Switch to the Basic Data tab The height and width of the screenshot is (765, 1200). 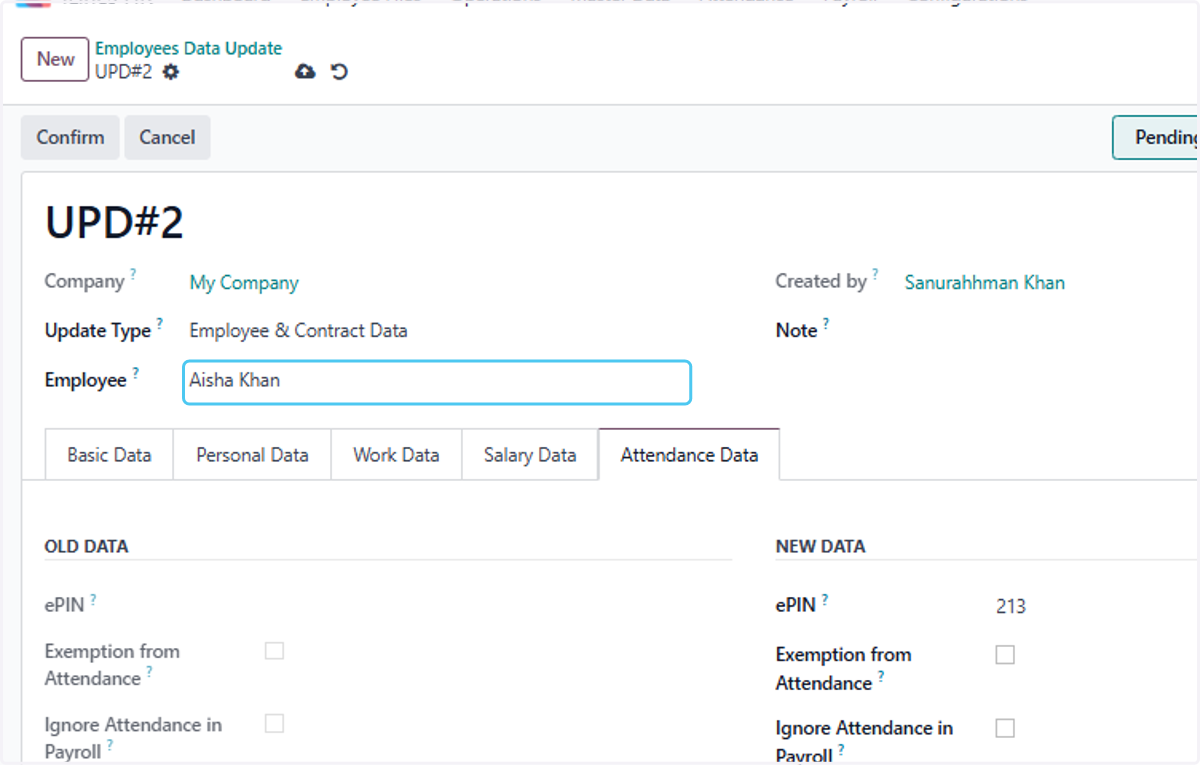coord(109,455)
